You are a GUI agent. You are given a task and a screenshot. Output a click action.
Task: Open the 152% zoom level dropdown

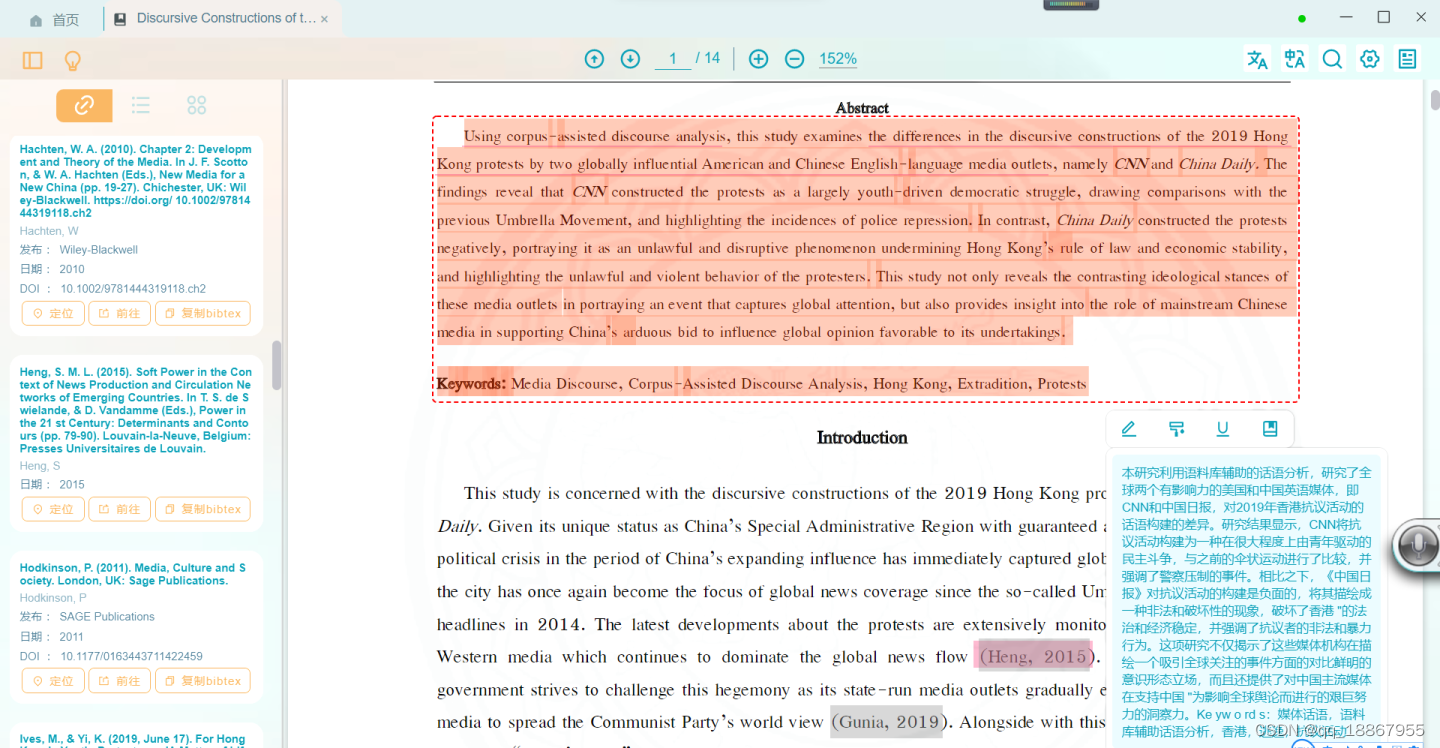[x=838, y=59]
